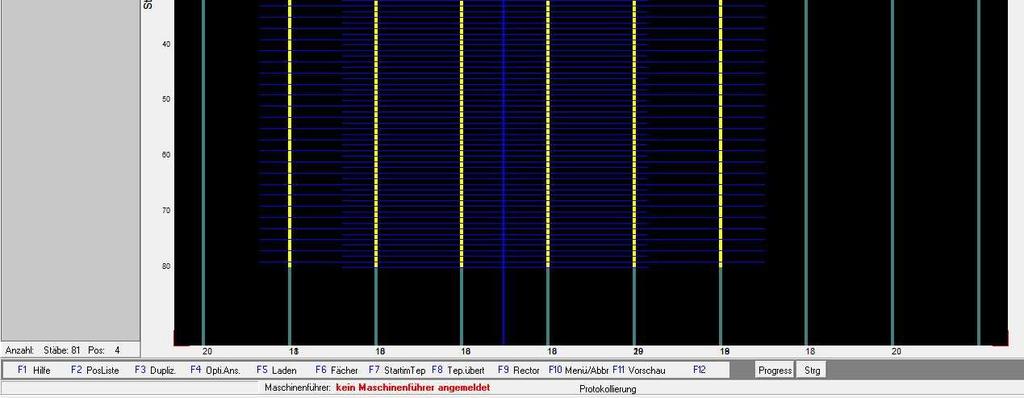Screen dimensions: 1024x398
Task: Click the red Maschinenführer login message
Action: click(x=413, y=388)
